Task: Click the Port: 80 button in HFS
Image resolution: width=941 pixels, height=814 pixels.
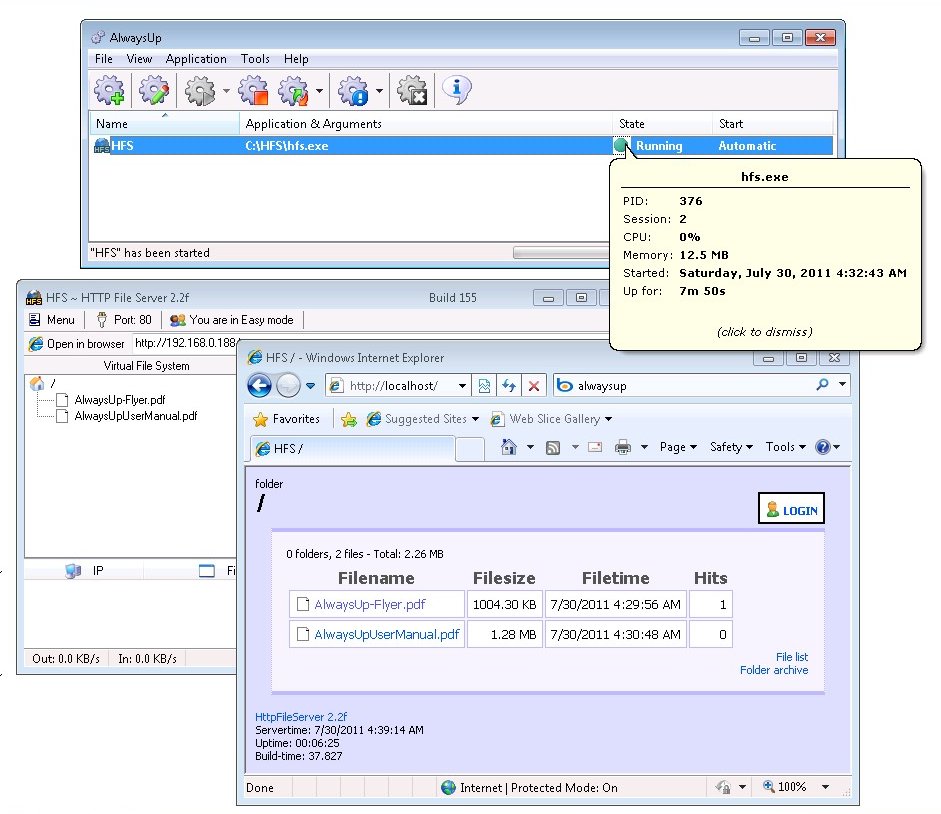Action: tap(125, 320)
